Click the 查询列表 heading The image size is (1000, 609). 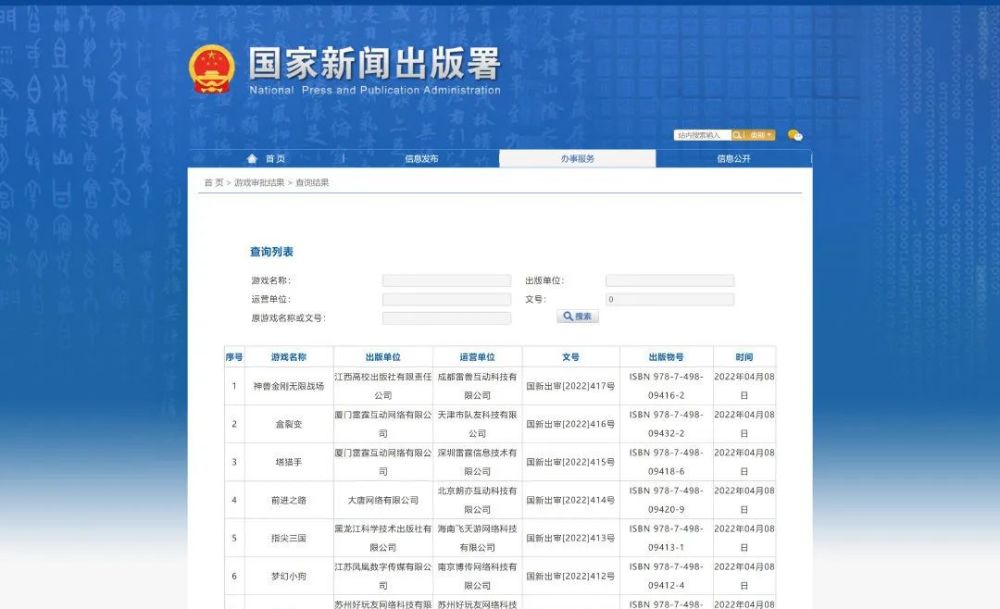click(x=272, y=252)
